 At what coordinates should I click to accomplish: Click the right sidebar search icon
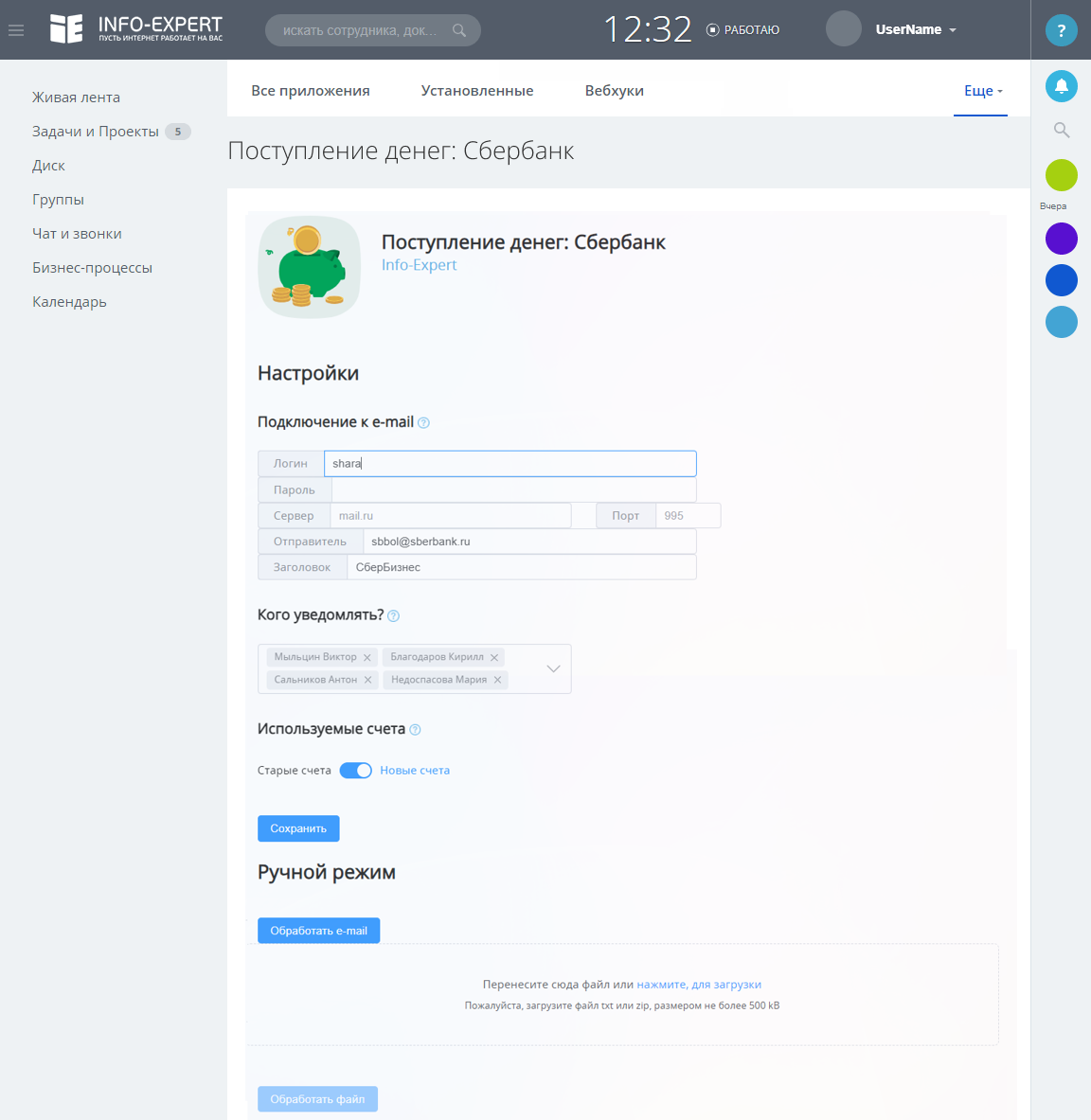coord(1061,130)
